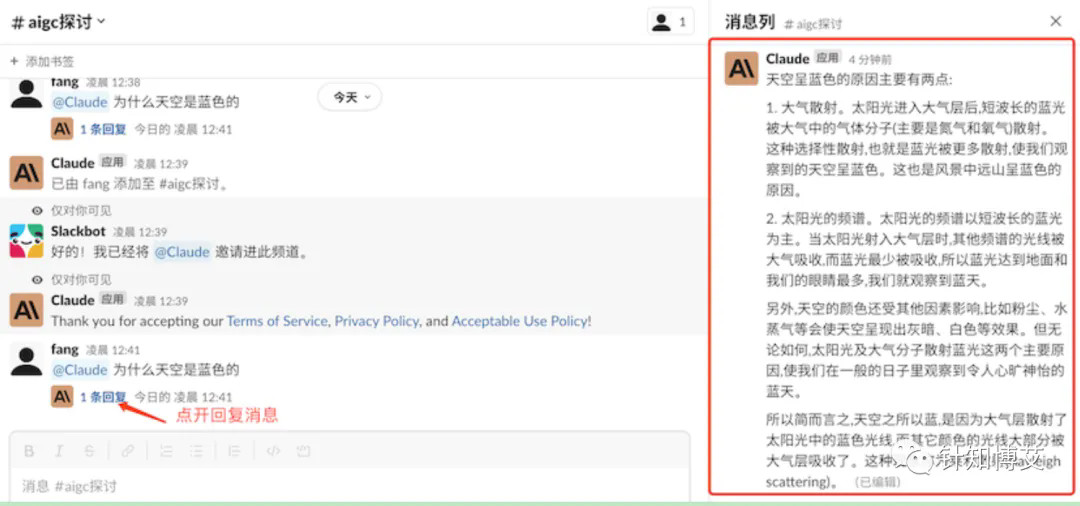The image size is (1080, 506).
Task: Click Claude name in thread panel
Action: [787, 59]
